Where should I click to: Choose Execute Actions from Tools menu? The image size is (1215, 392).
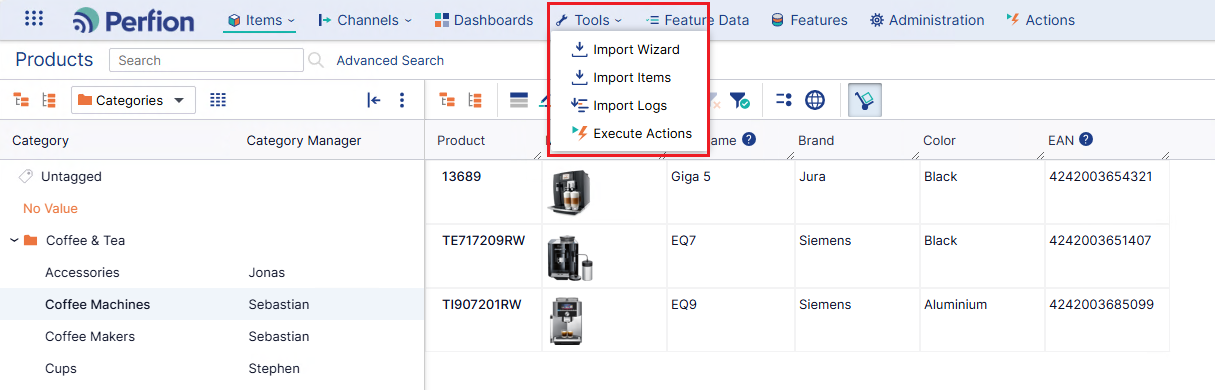click(x=631, y=133)
